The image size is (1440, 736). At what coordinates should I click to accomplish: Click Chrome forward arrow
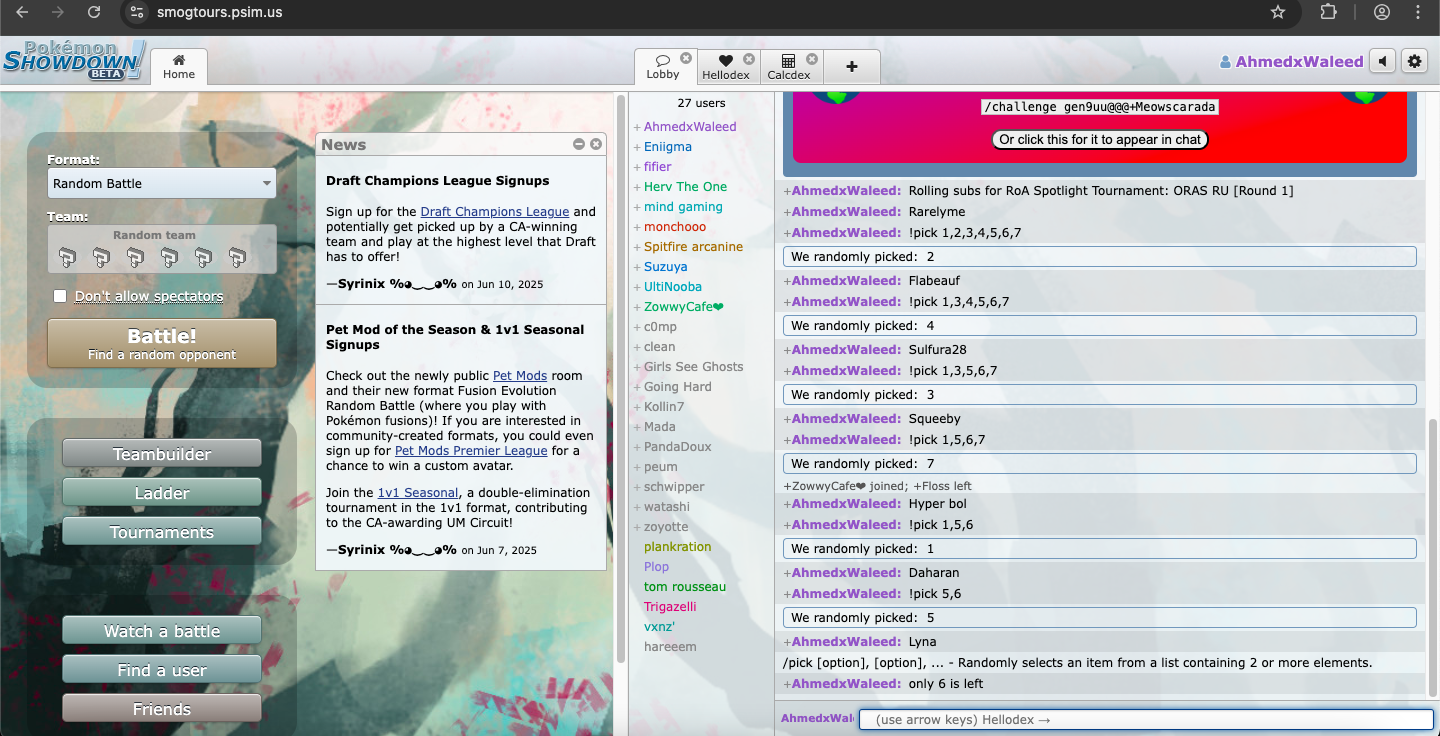pyautogui.click(x=58, y=12)
